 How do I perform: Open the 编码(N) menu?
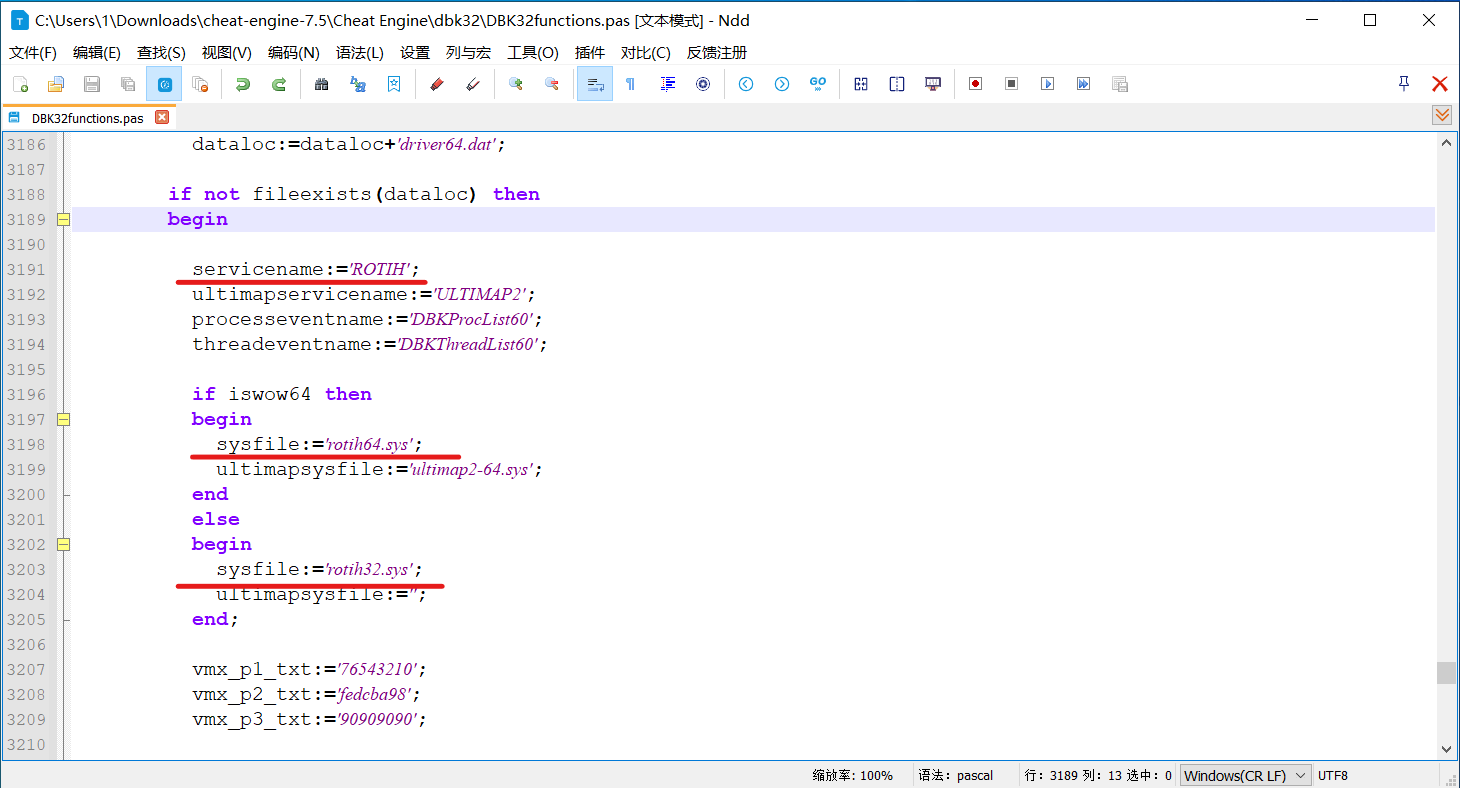294,53
